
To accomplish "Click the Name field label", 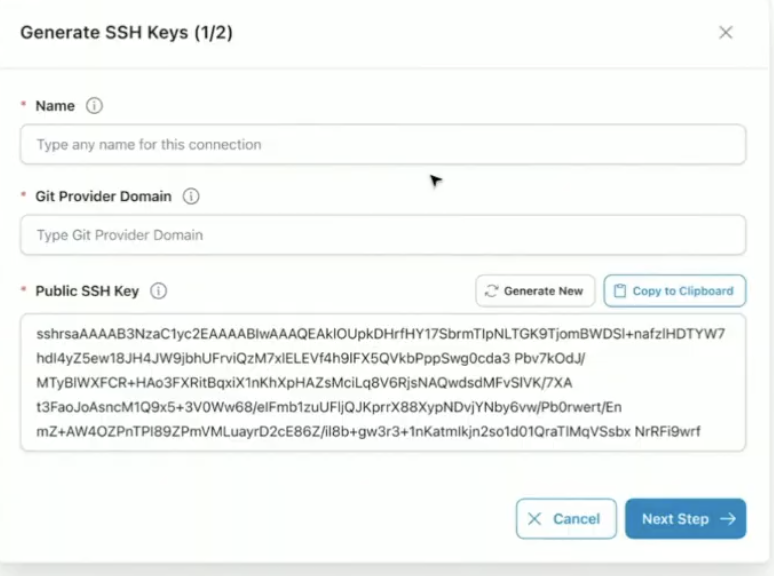I will (x=55, y=106).
